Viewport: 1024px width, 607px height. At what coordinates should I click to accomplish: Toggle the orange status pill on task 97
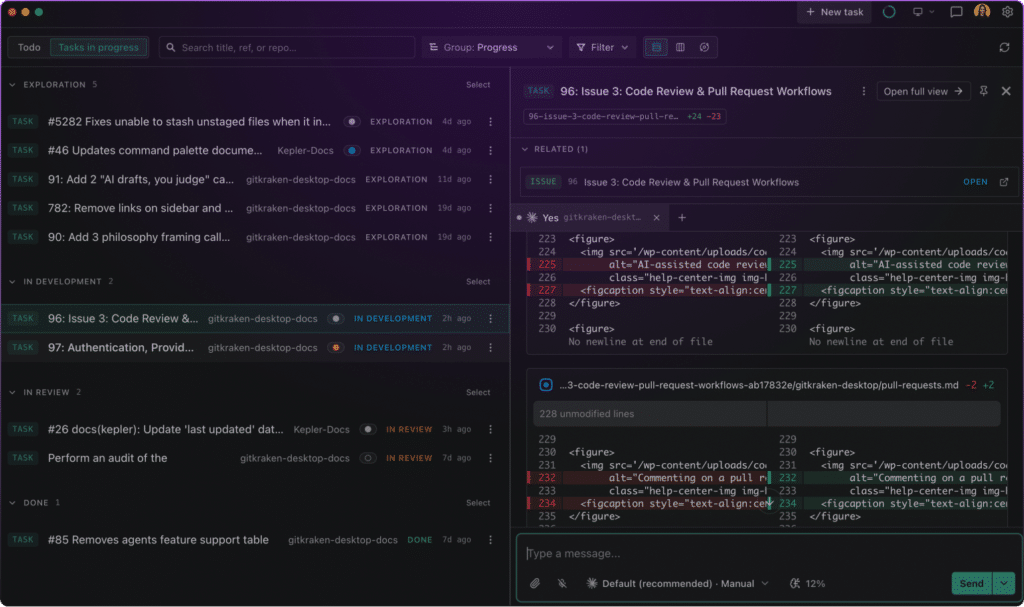(336, 348)
